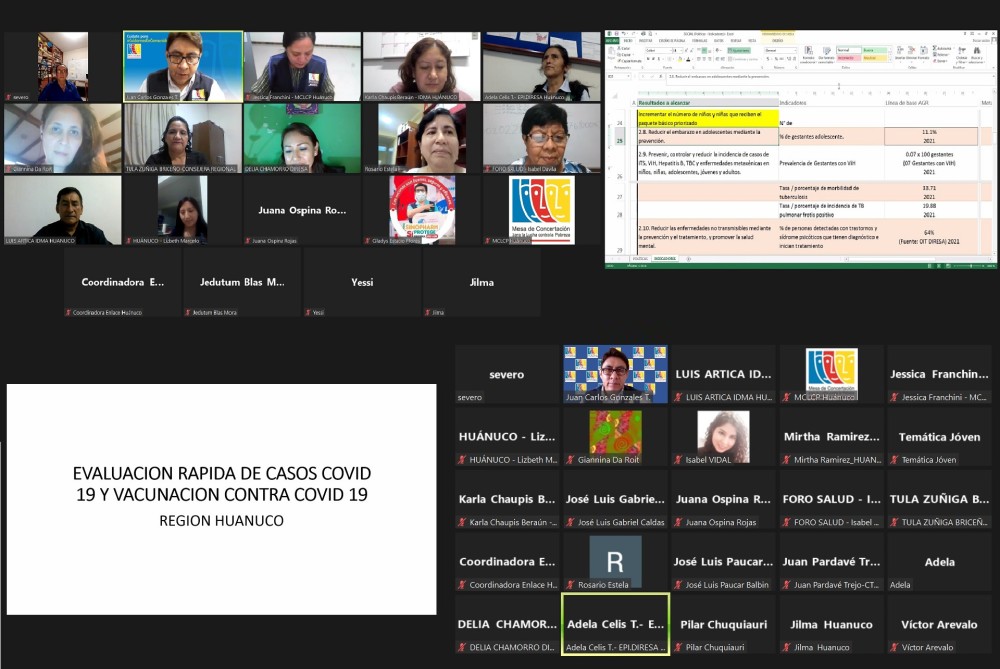This screenshot has width=1000, height=669.
Task: Switch to the INDICADORES sheet tab
Action: (x=664, y=258)
